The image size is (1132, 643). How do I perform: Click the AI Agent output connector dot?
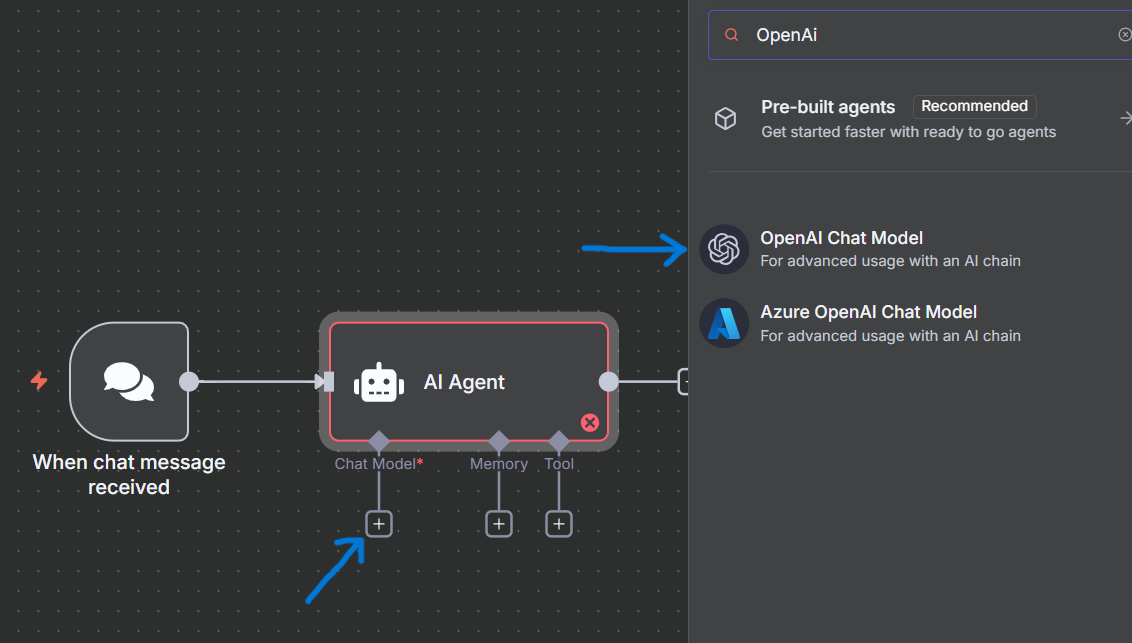click(608, 382)
